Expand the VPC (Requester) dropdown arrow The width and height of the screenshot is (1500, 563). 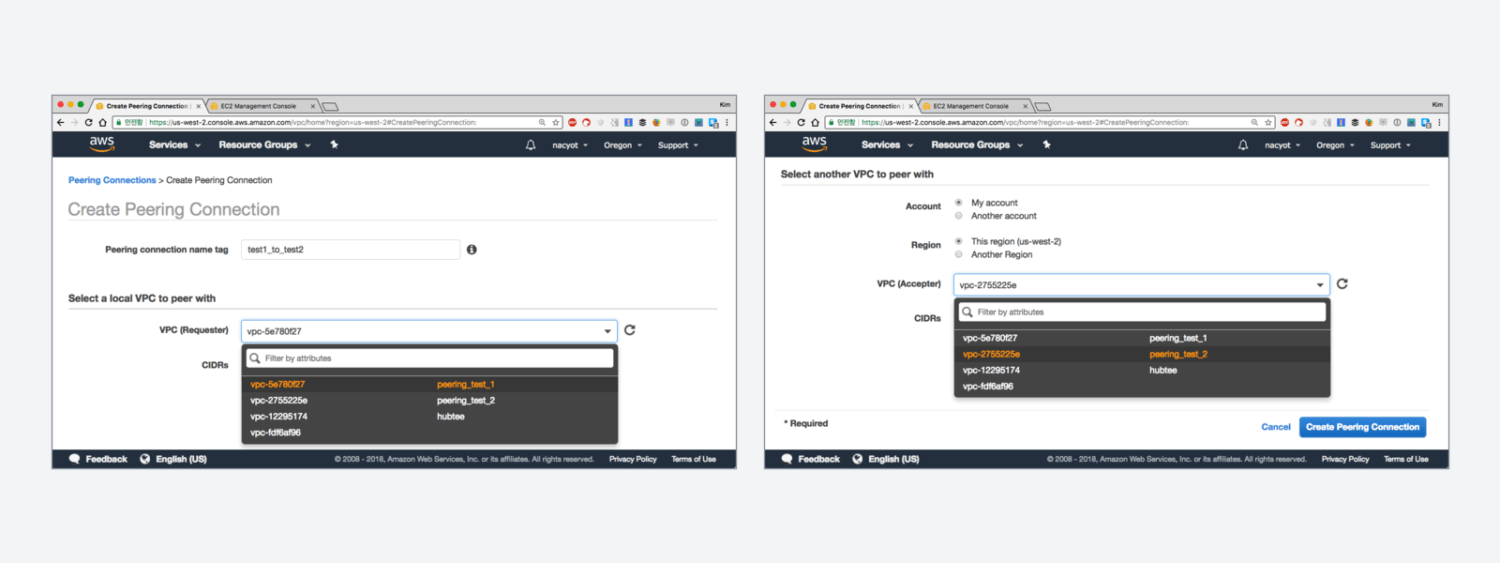pos(608,331)
